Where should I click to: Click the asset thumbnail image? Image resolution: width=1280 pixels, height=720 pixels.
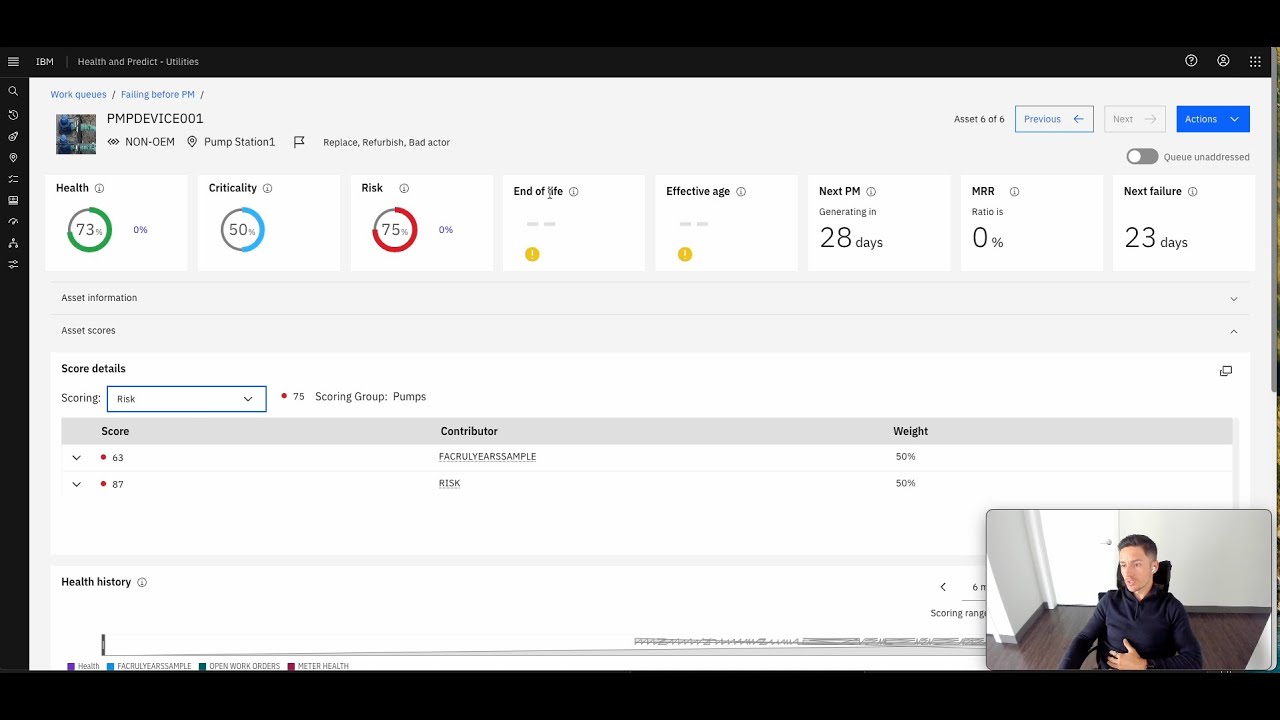(76, 134)
